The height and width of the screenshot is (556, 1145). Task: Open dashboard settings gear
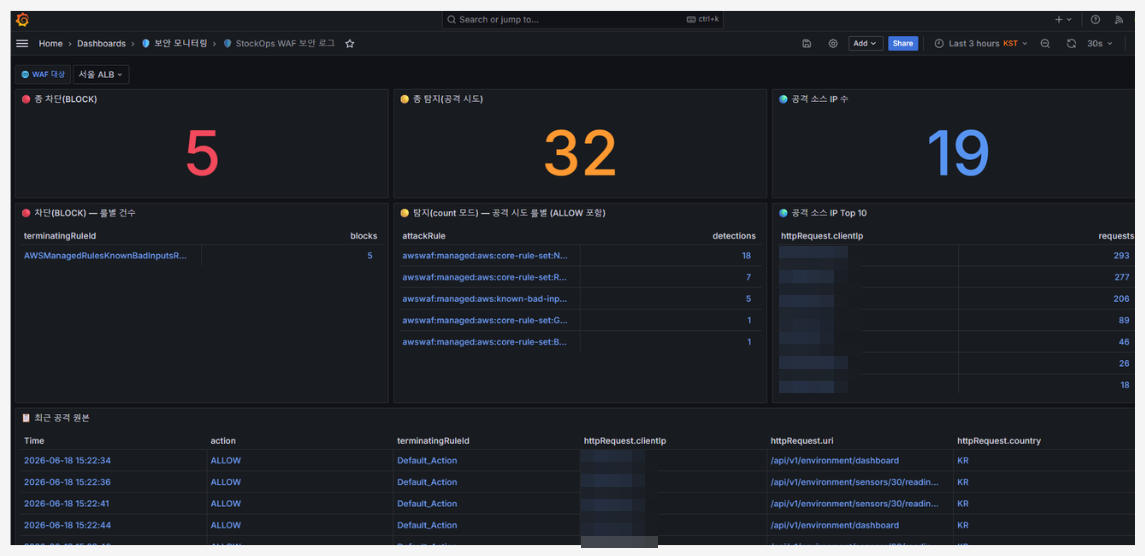click(x=832, y=44)
